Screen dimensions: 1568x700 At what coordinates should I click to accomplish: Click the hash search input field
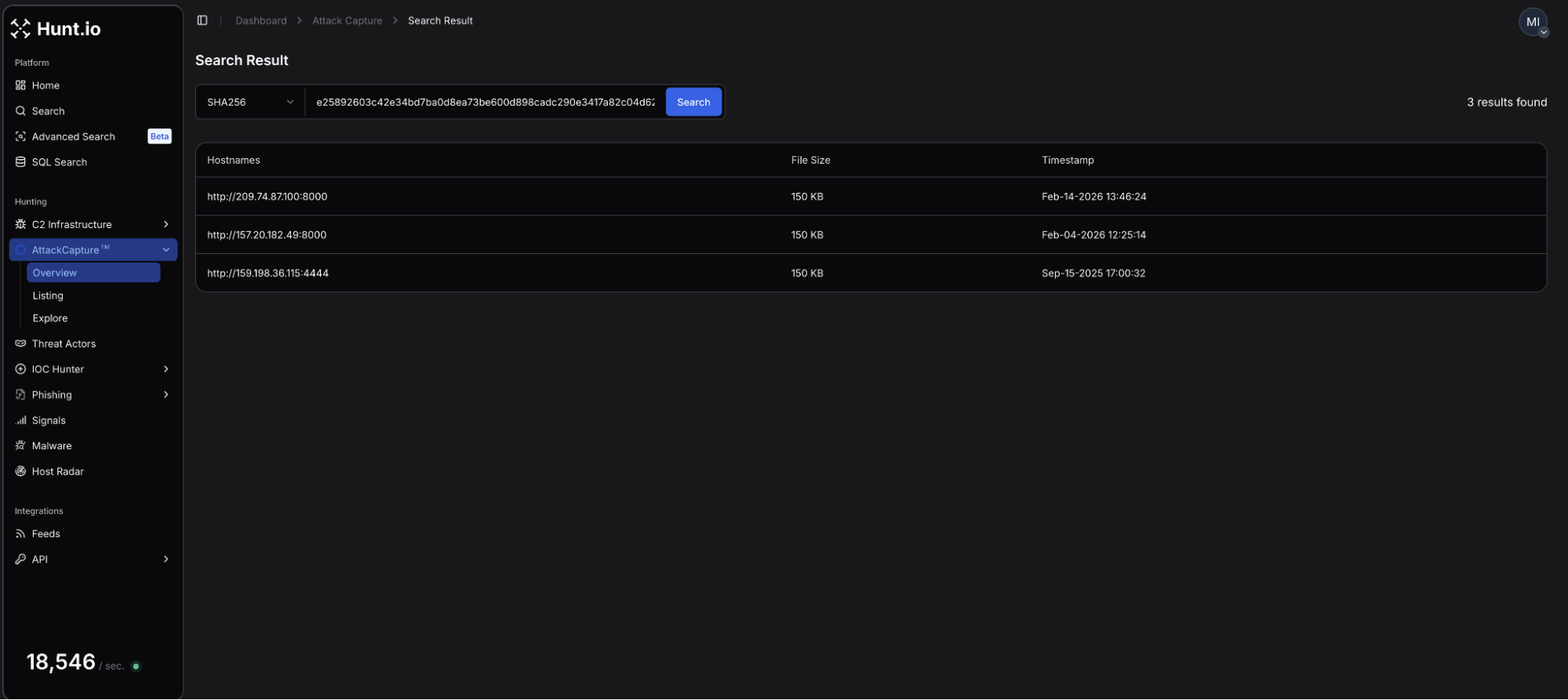[x=485, y=103]
